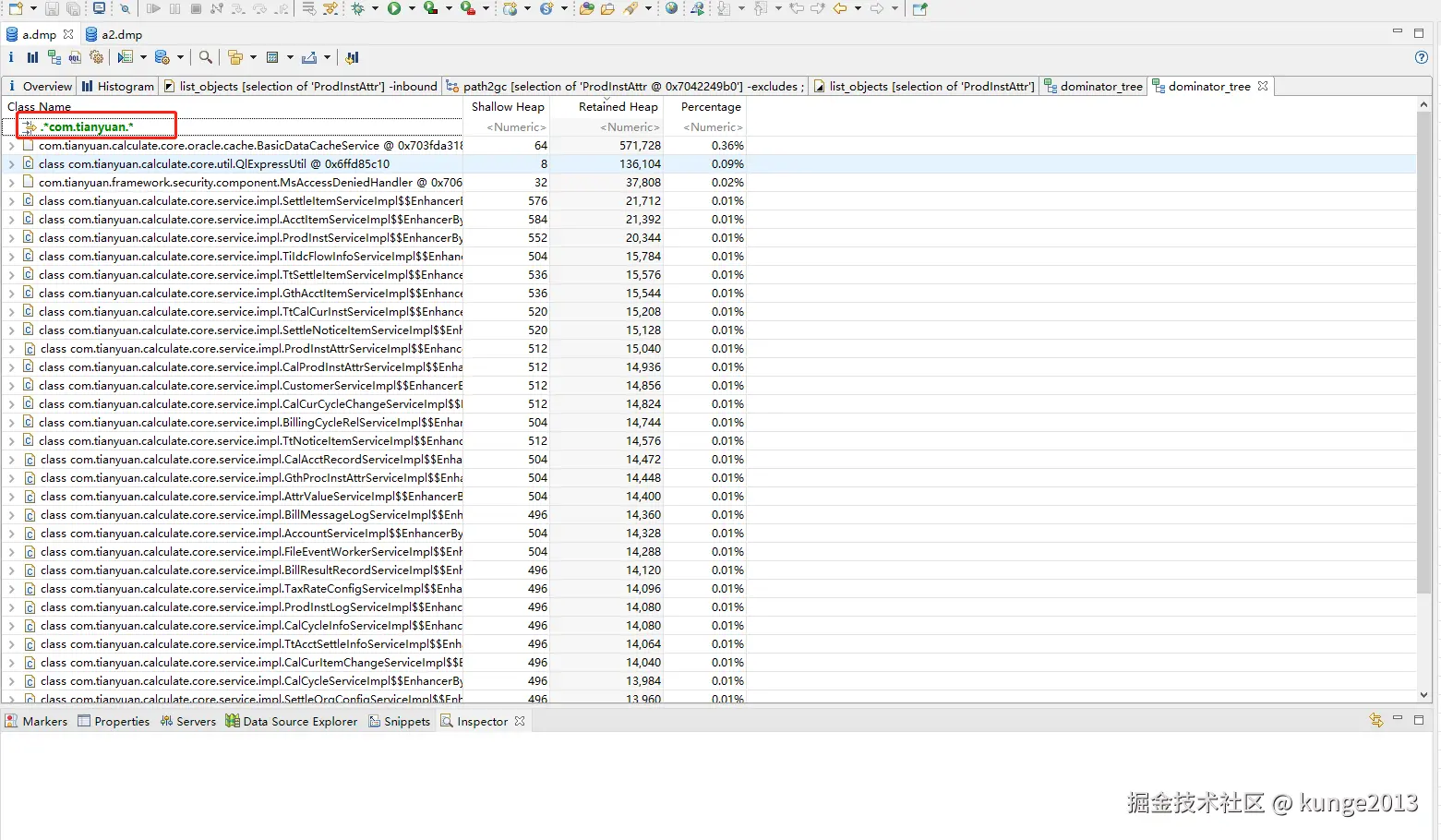Open the Properties bottom panel tab
This screenshot has width=1441, height=840.
(114, 721)
